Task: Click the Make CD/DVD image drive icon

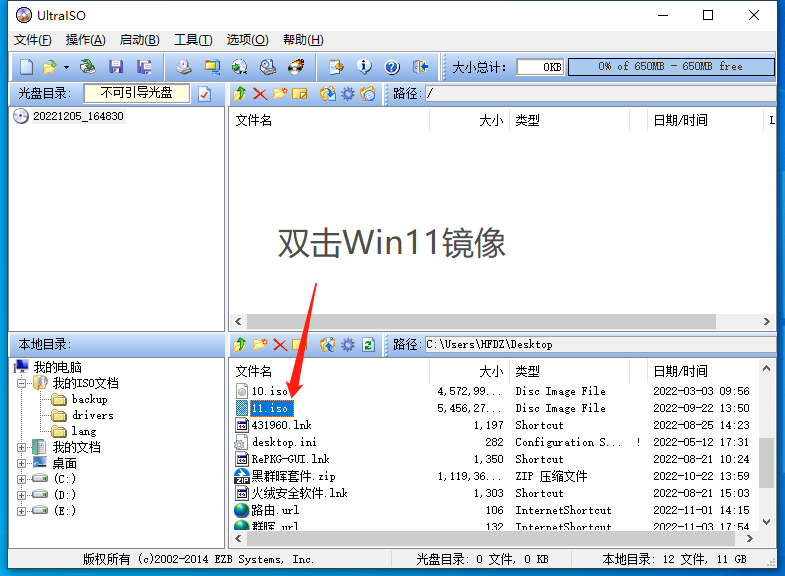Action: click(184, 67)
